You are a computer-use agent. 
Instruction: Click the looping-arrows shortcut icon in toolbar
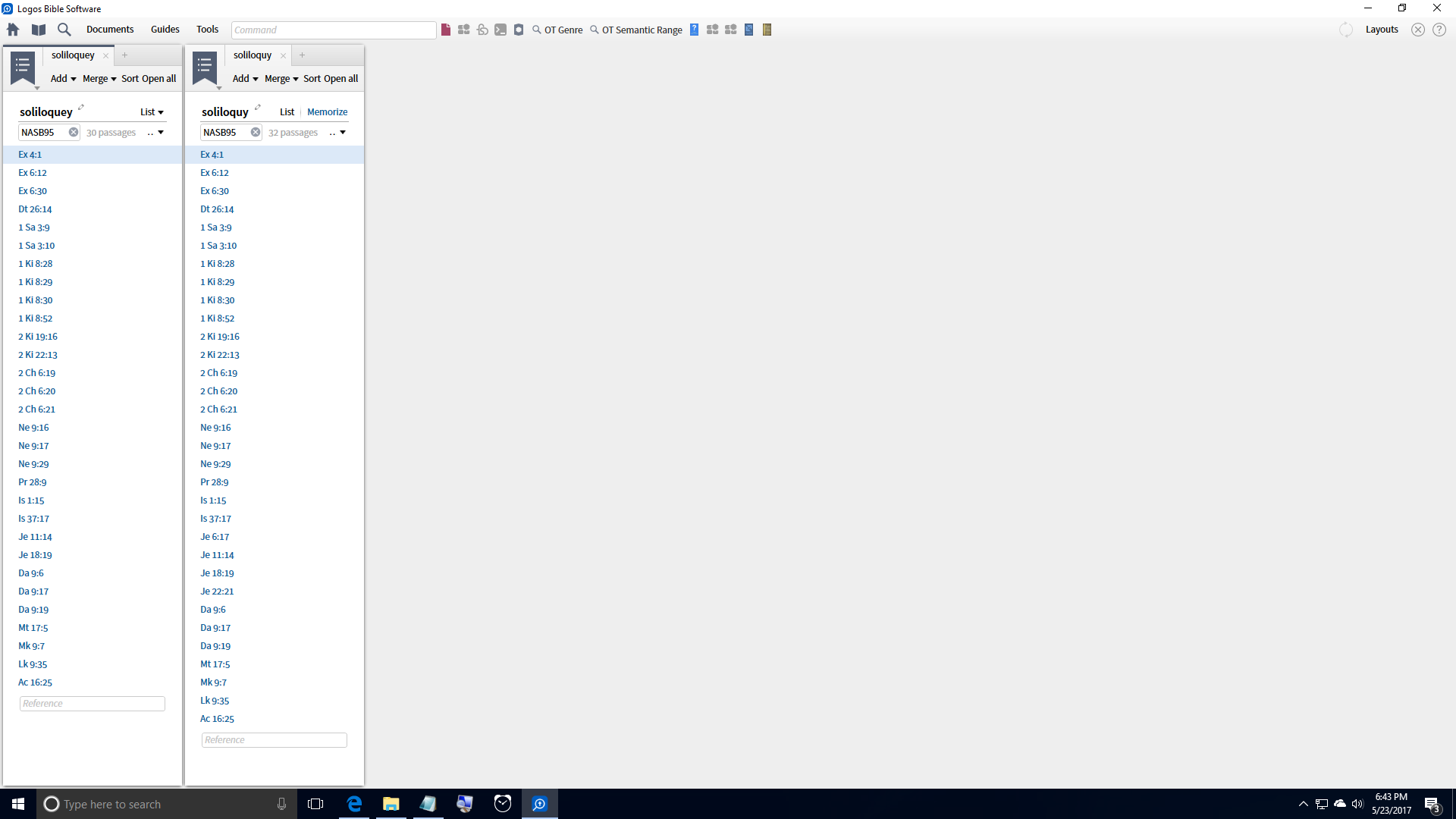tap(482, 30)
